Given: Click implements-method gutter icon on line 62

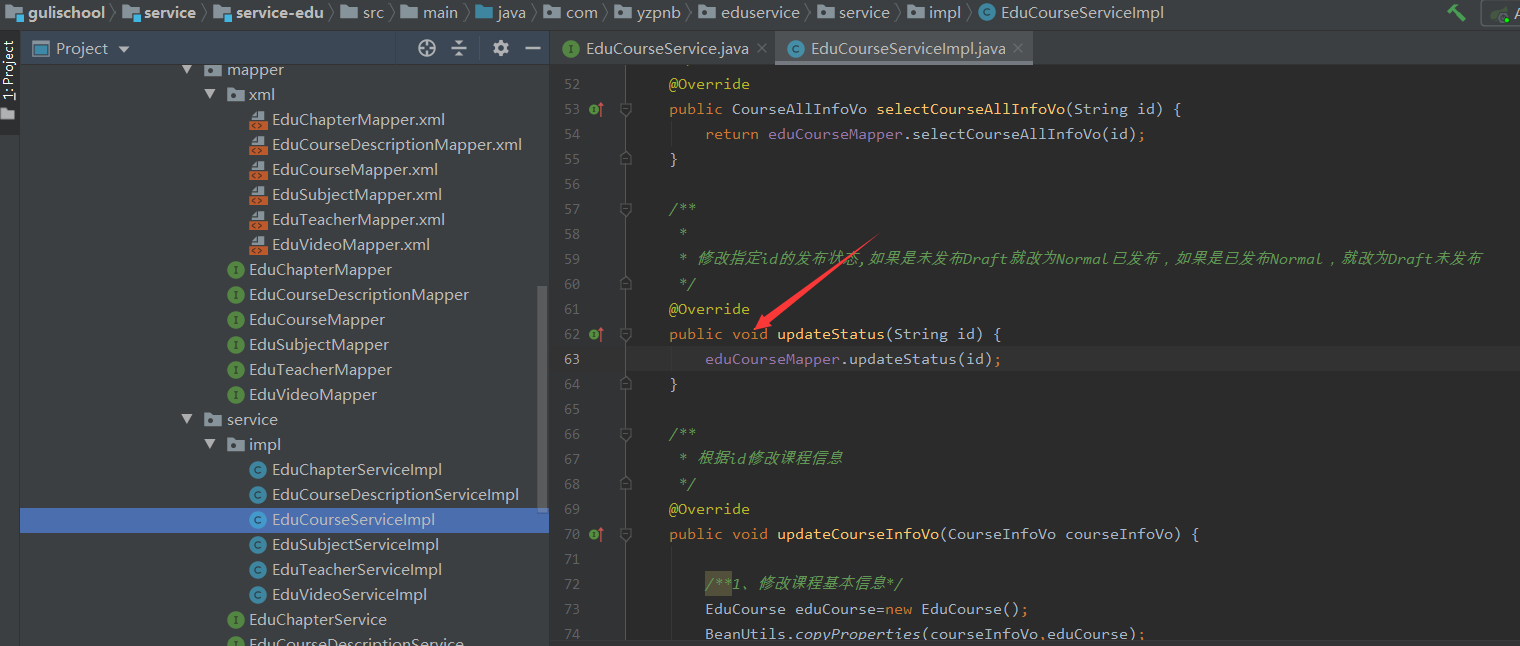Looking at the screenshot, I should (596, 334).
